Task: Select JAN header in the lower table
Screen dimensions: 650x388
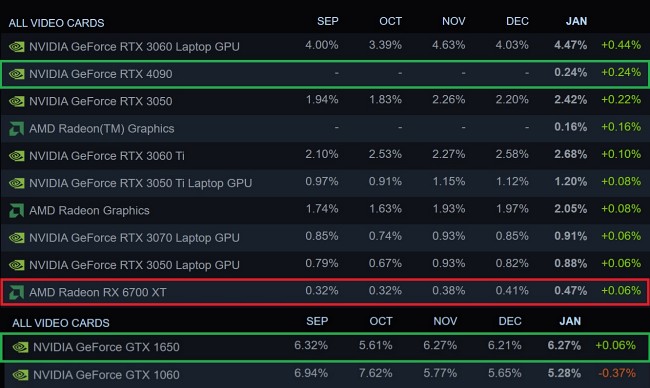Action: [570, 321]
